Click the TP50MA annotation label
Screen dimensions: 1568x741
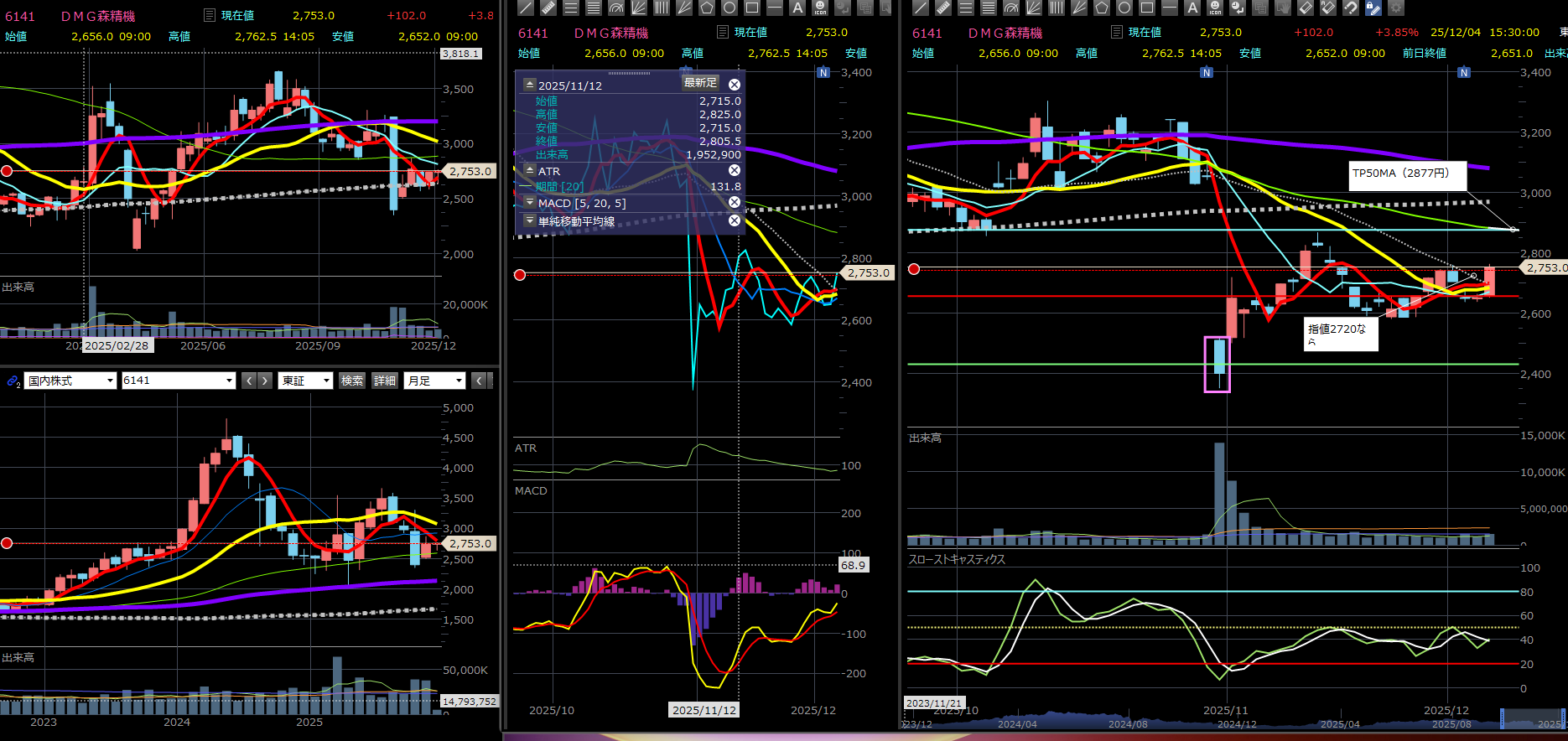tap(1407, 174)
